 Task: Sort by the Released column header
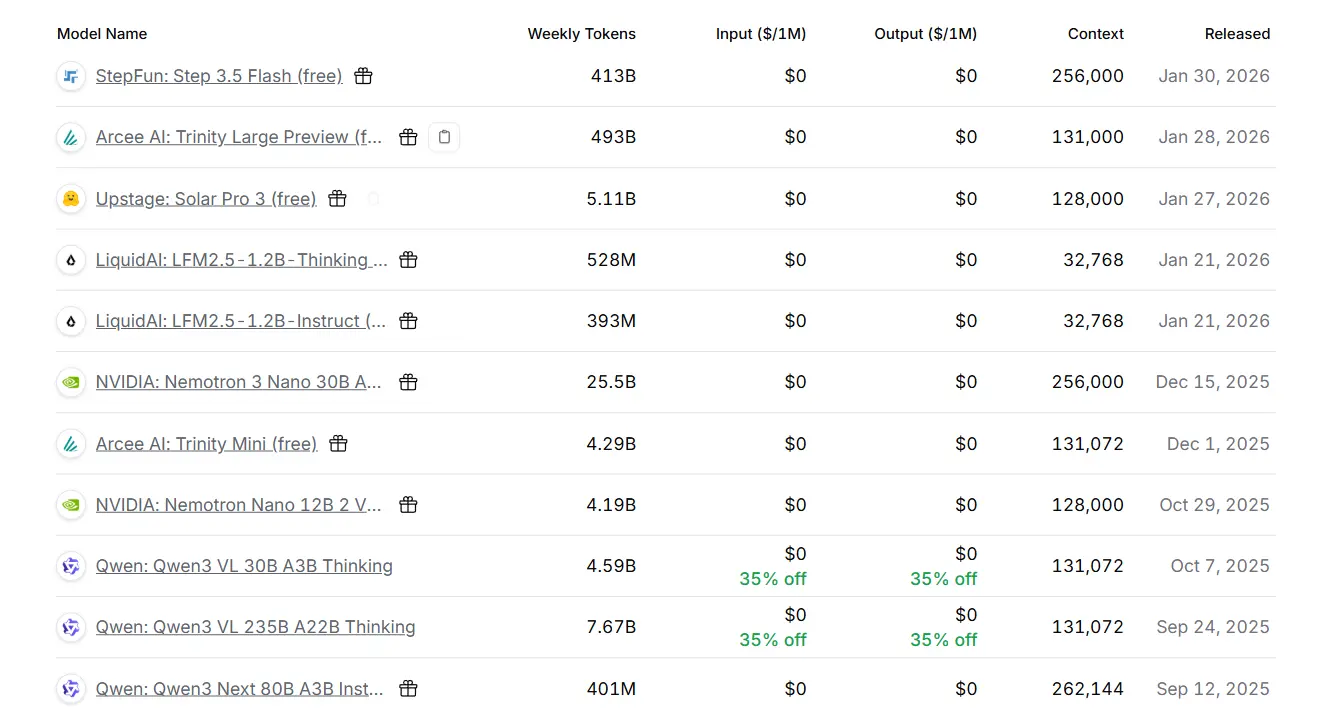(x=1237, y=34)
